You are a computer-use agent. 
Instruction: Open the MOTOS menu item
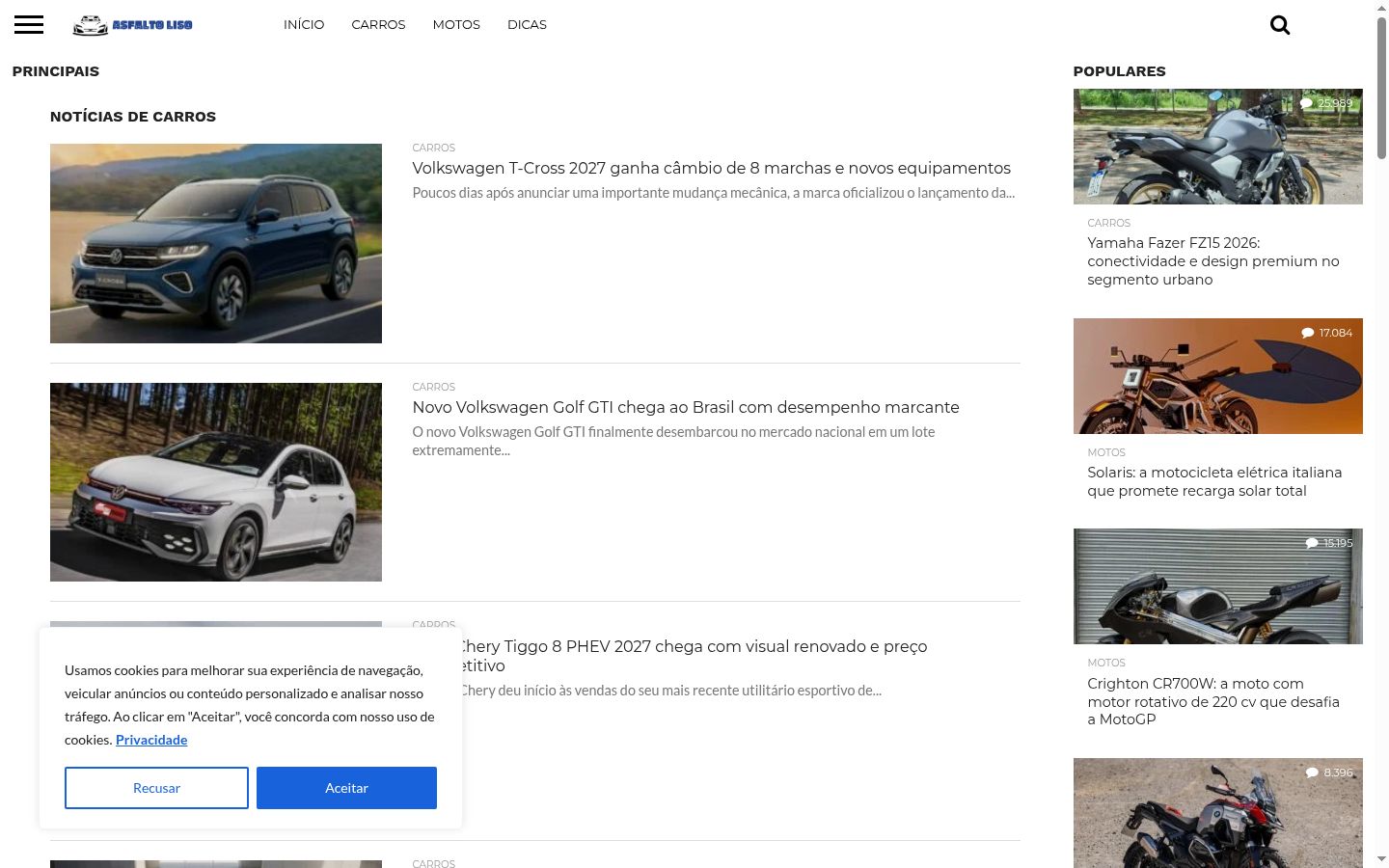456,25
